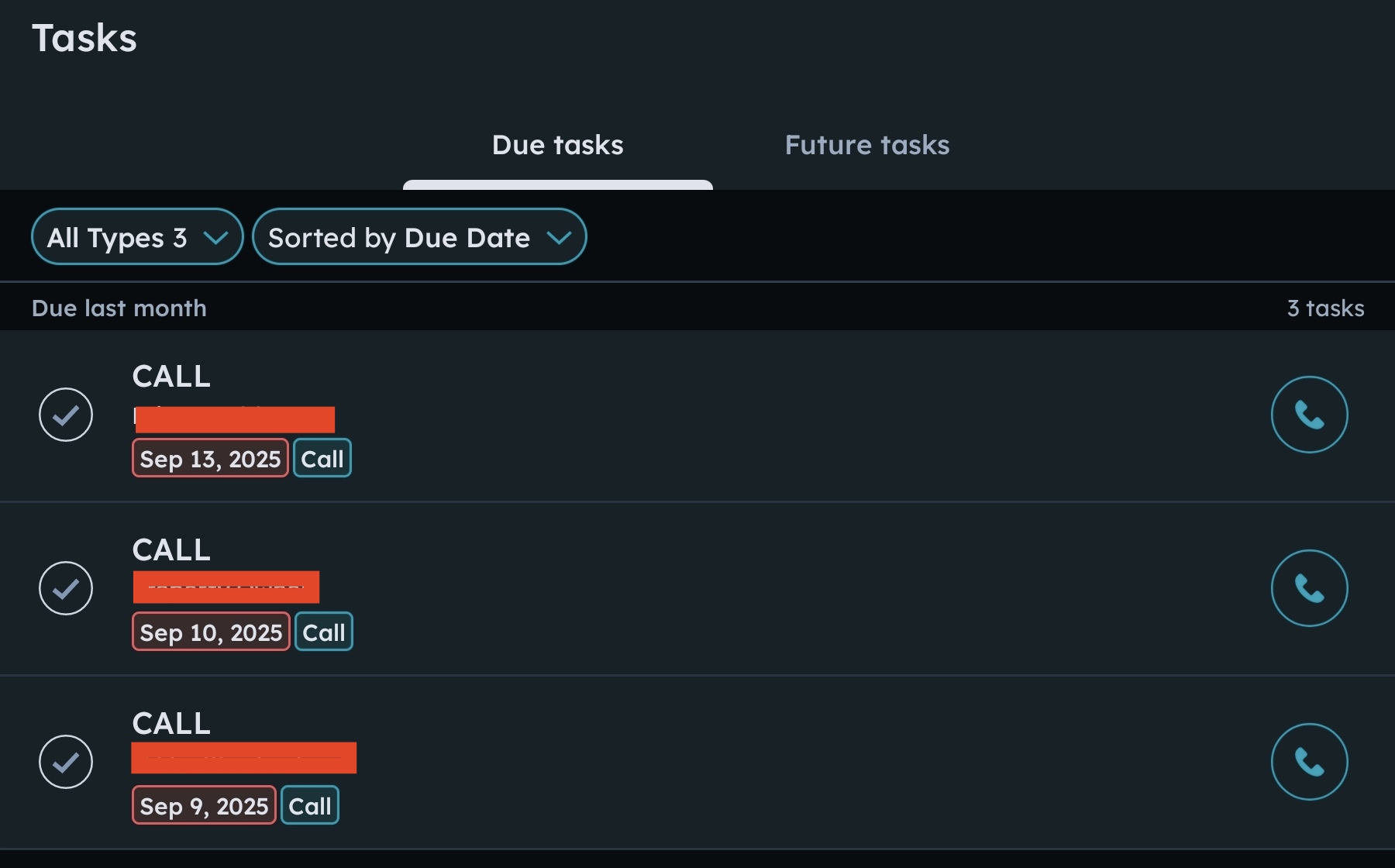The width and height of the screenshot is (1395, 868).
Task: Select the Due tasks tab
Action: 557,145
